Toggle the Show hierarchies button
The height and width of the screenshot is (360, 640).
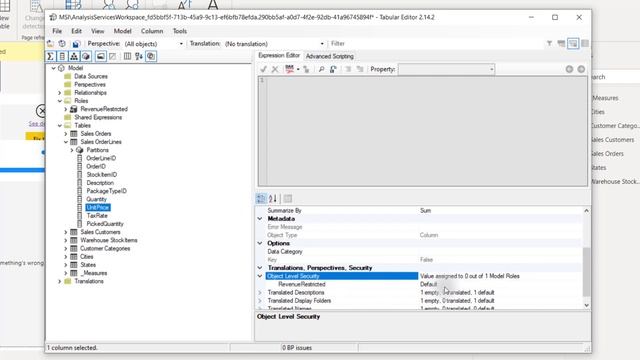click(74, 56)
